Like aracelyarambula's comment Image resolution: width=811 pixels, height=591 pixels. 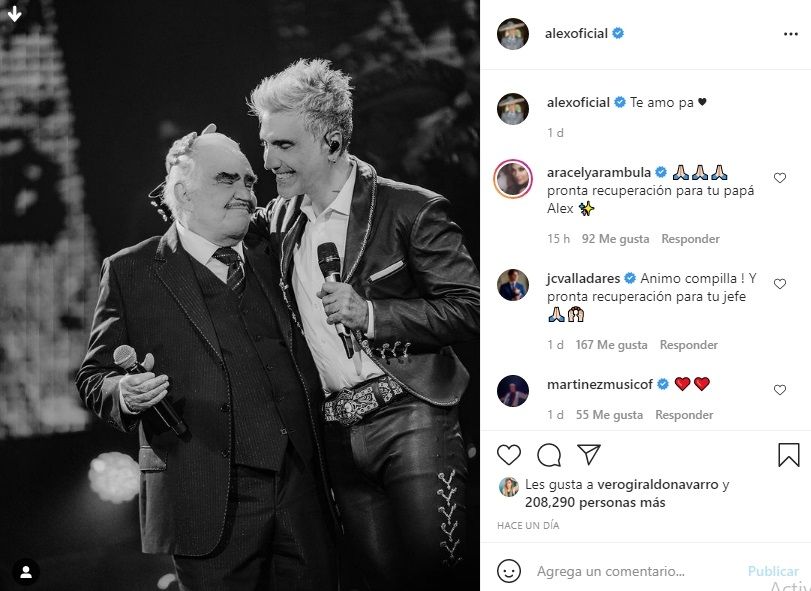[x=780, y=178]
